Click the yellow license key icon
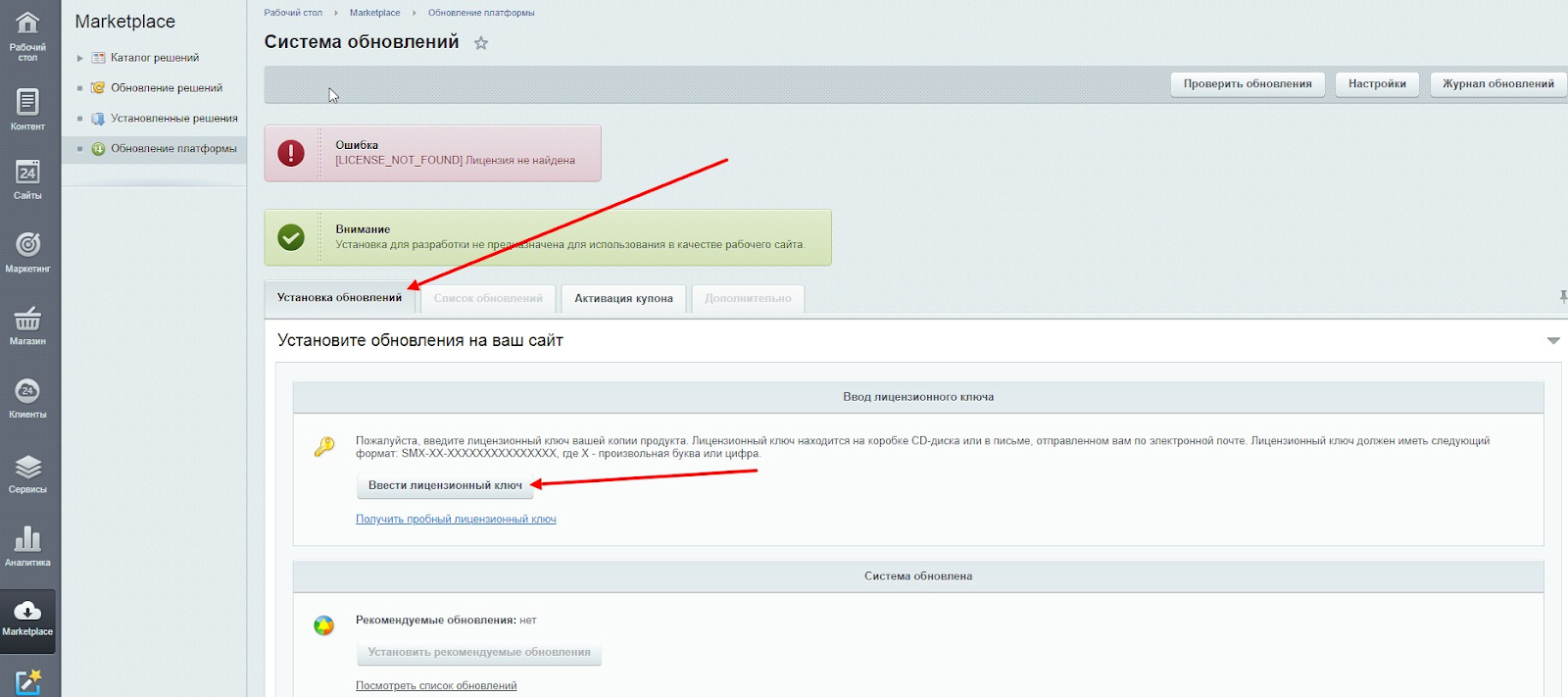The image size is (1568, 697). pos(324,447)
